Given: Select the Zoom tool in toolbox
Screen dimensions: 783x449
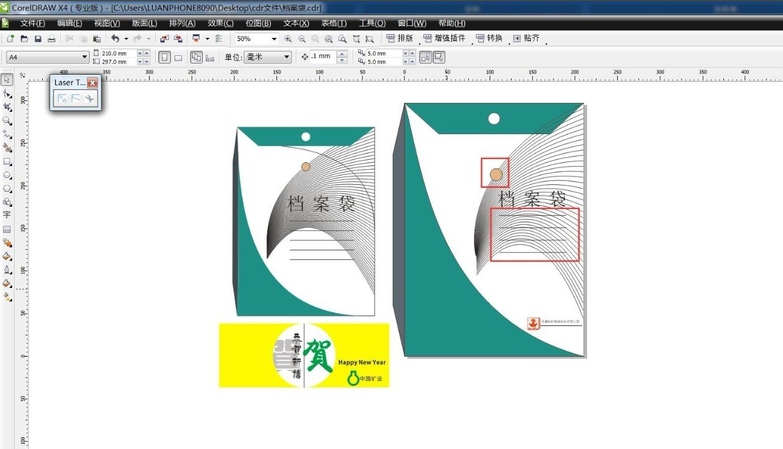Looking at the screenshot, I should 7,120.
